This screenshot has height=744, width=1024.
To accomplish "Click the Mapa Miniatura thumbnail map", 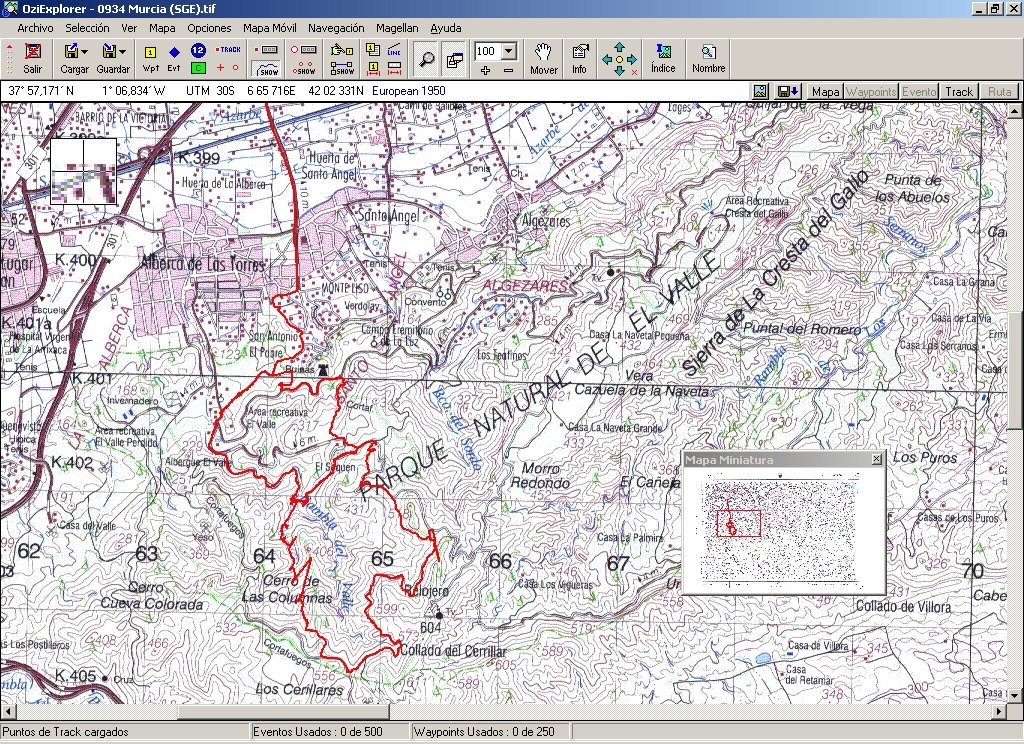I will tap(780, 528).
